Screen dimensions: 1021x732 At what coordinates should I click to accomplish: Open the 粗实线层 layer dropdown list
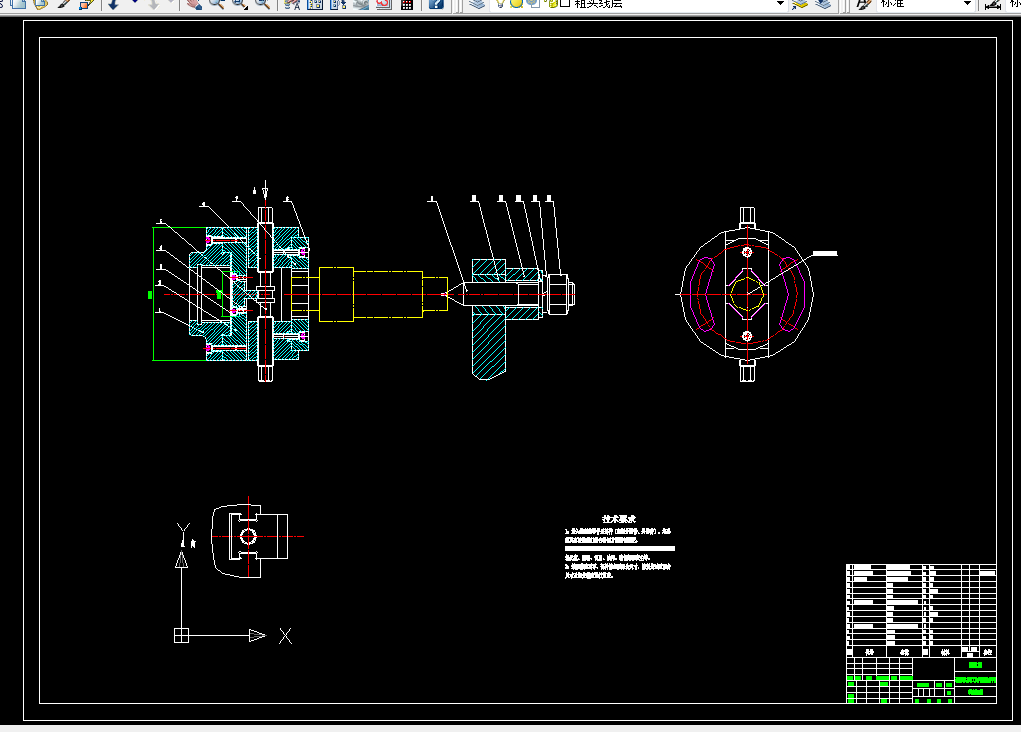pyautogui.click(x=780, y=3)
